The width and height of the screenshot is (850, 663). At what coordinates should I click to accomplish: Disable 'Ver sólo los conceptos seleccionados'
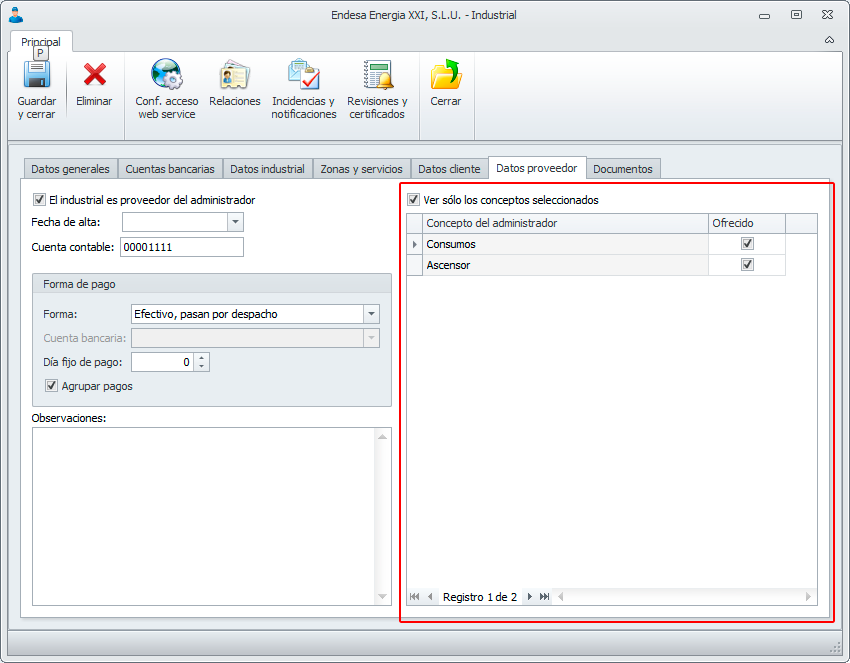pos(414,200)
